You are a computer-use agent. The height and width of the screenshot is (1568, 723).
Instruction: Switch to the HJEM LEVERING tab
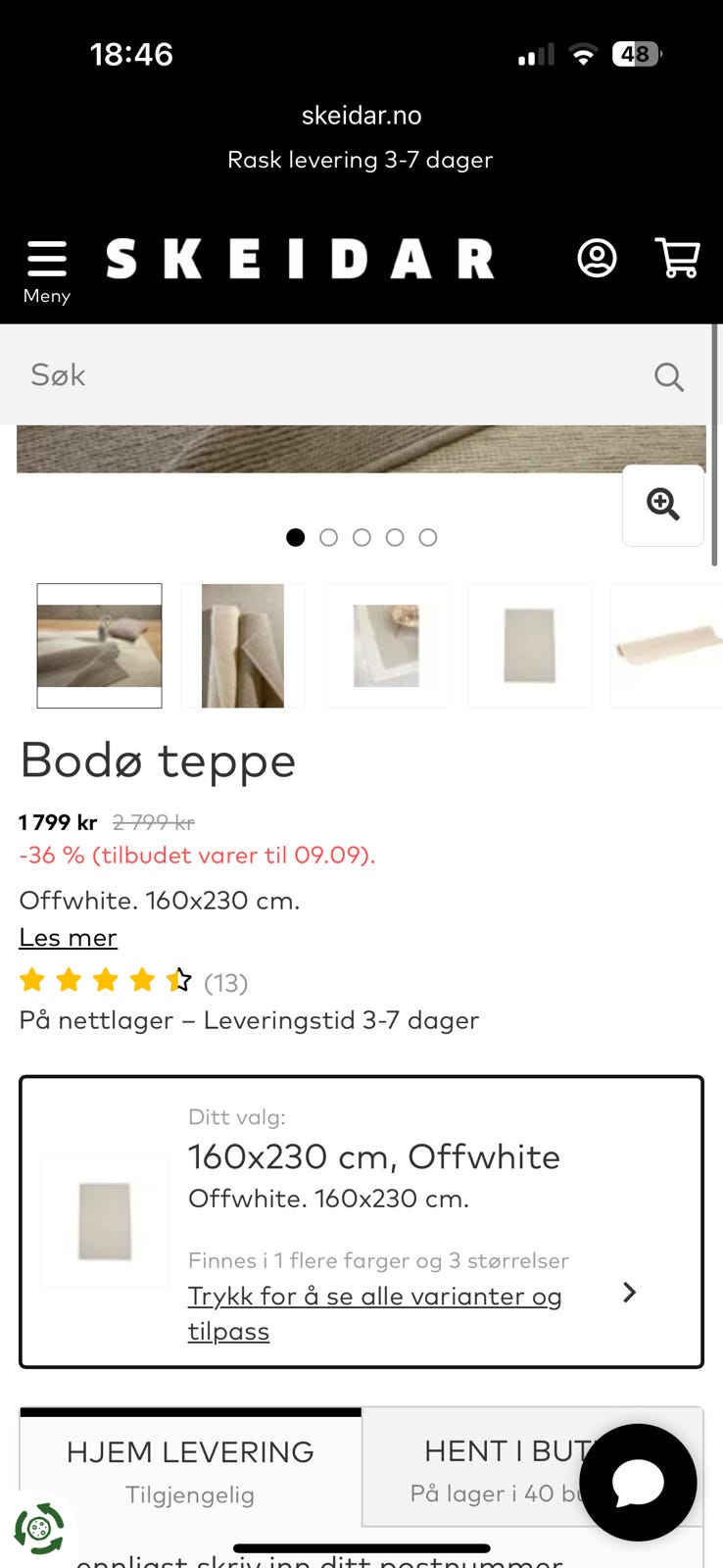tap(190, 1468)
